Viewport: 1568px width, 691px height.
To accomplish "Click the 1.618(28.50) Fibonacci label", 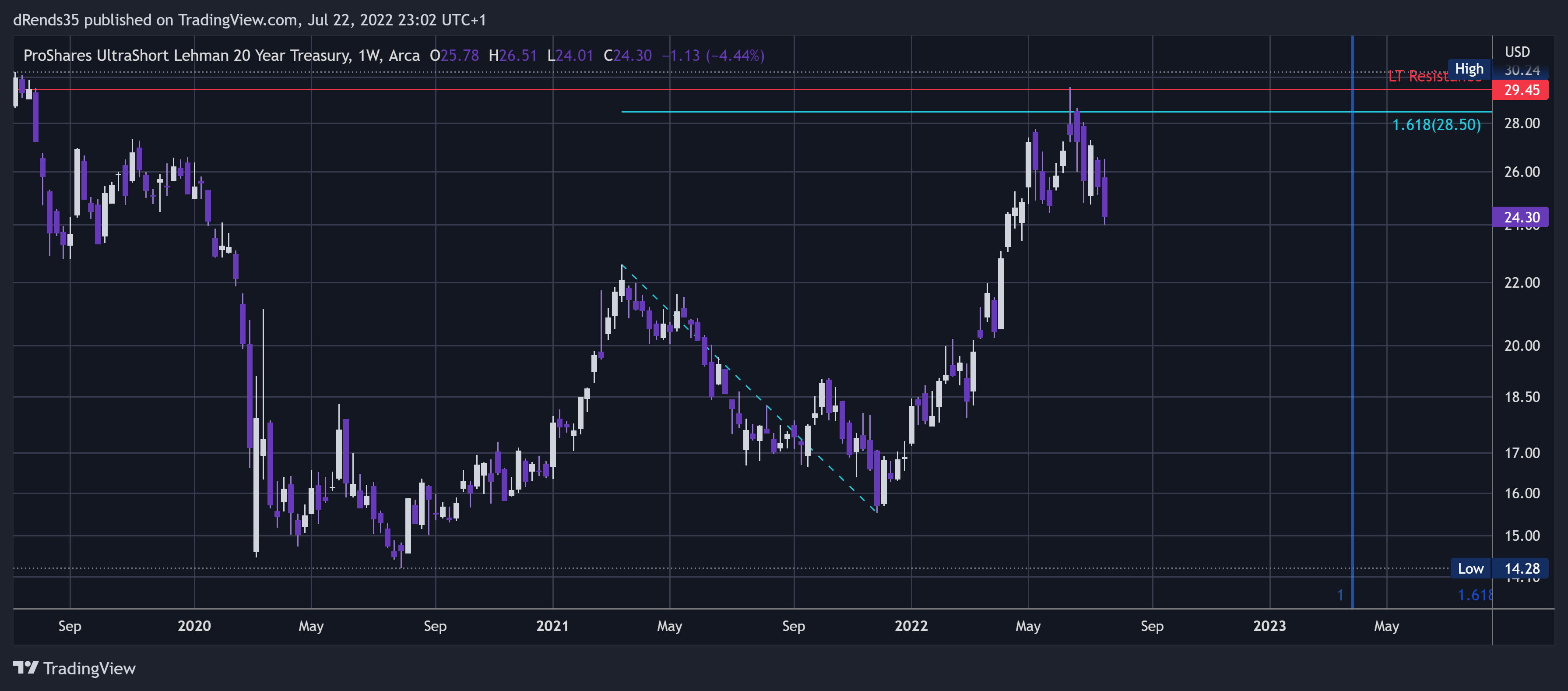I will pos(1437,125).
